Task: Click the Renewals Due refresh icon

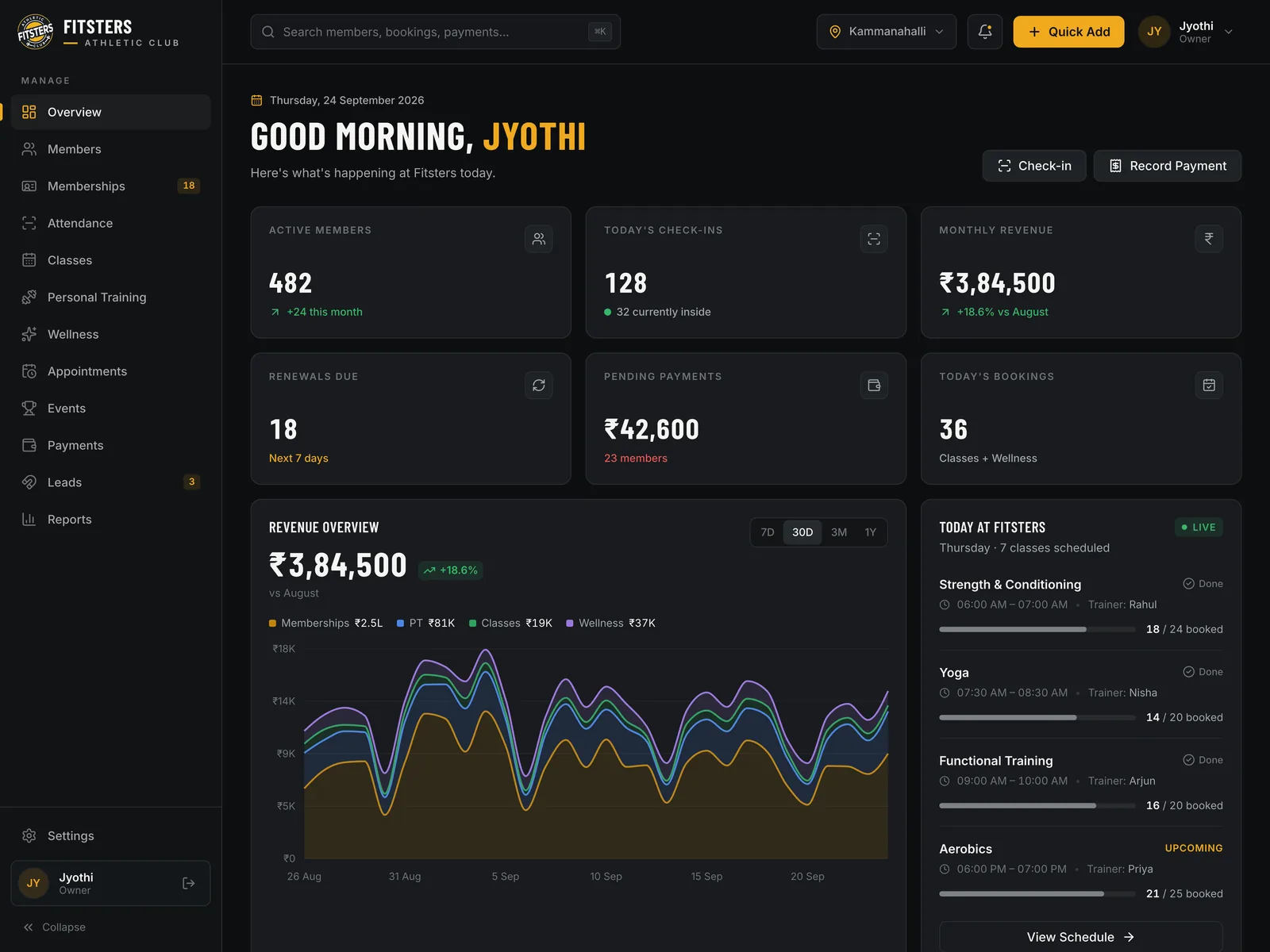Action: [538, 385]
